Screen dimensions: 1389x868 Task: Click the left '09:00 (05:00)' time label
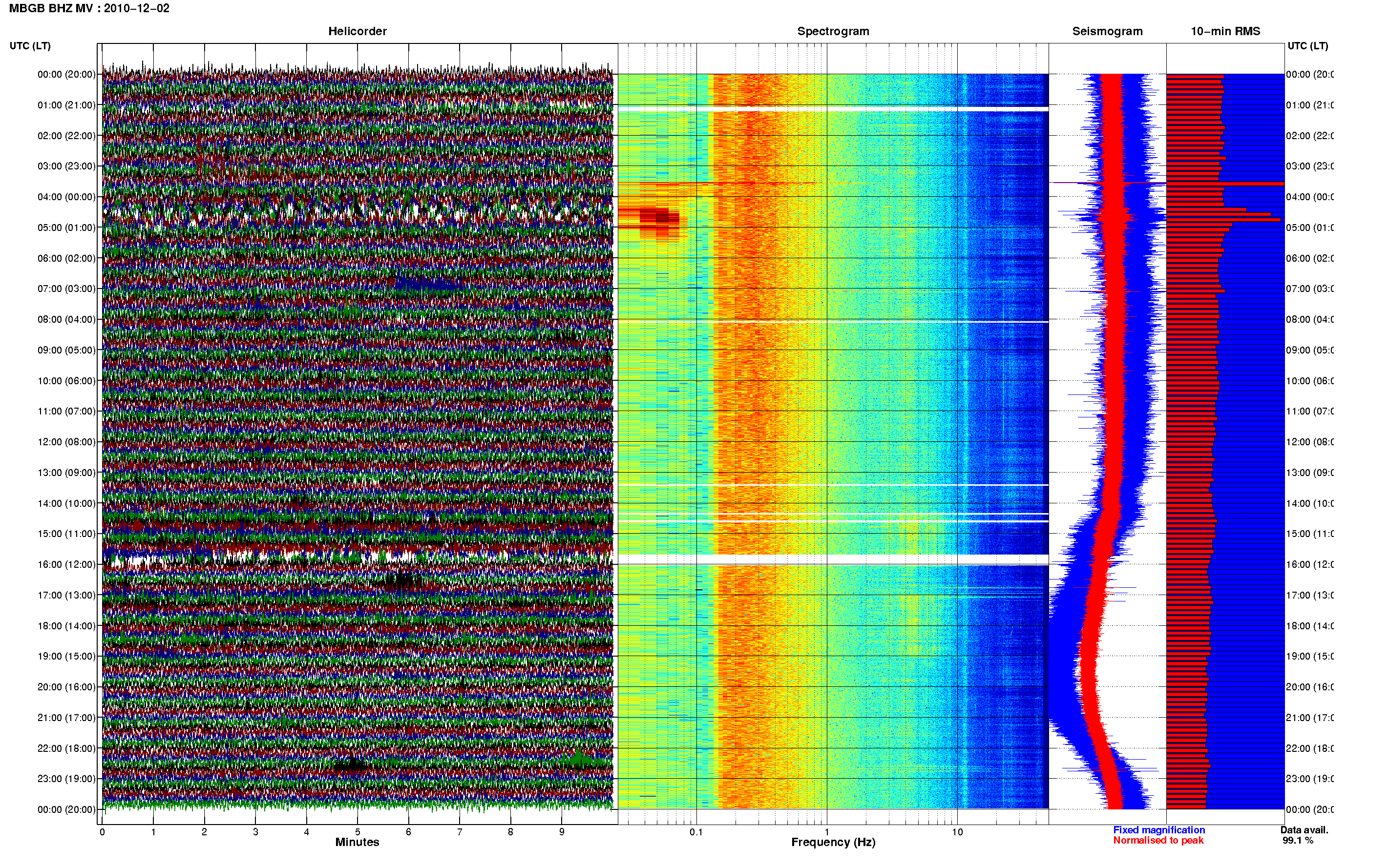pos(66,350)
